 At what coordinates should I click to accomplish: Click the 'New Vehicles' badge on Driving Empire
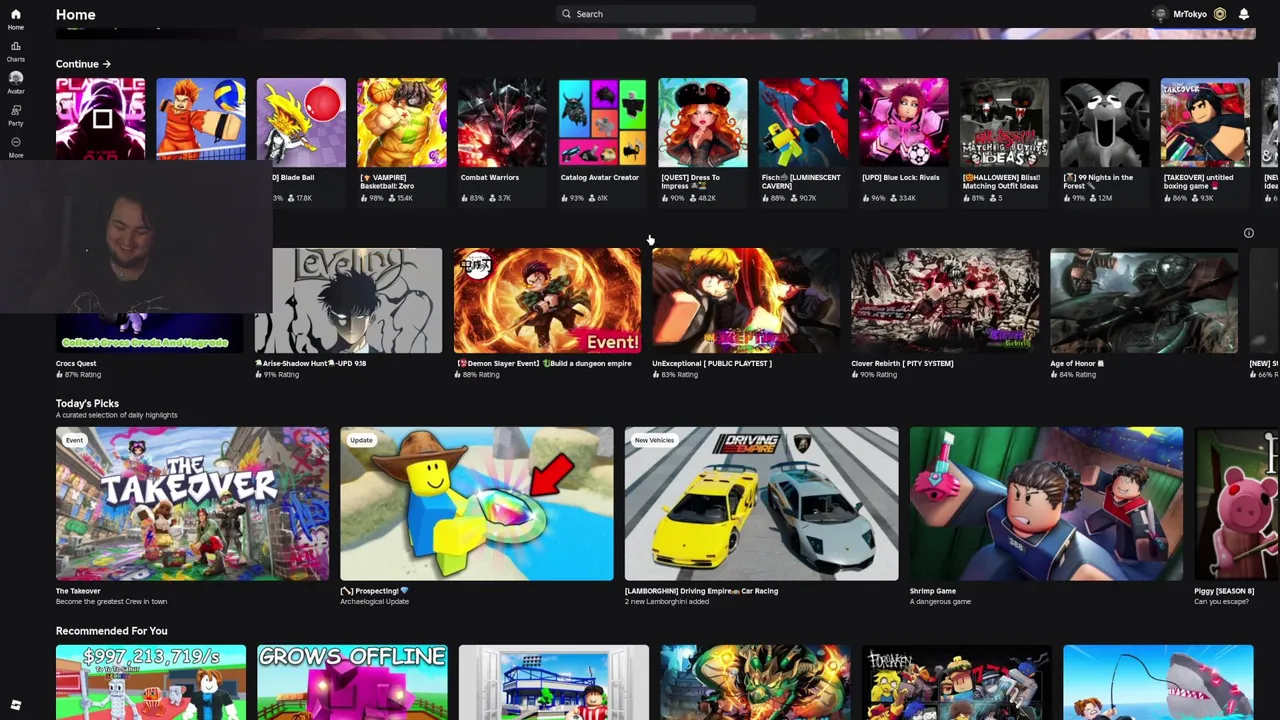coord(654,440)
